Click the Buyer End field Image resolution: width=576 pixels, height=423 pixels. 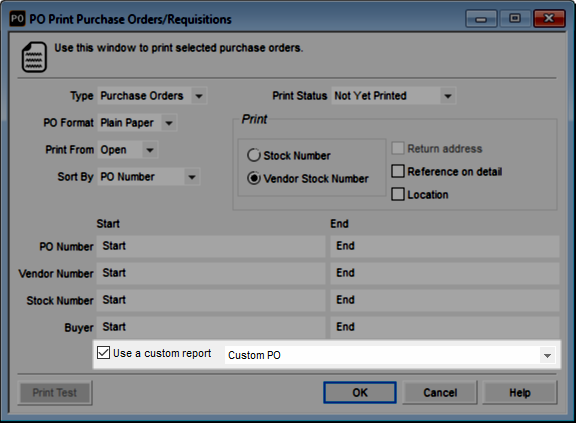444,327
